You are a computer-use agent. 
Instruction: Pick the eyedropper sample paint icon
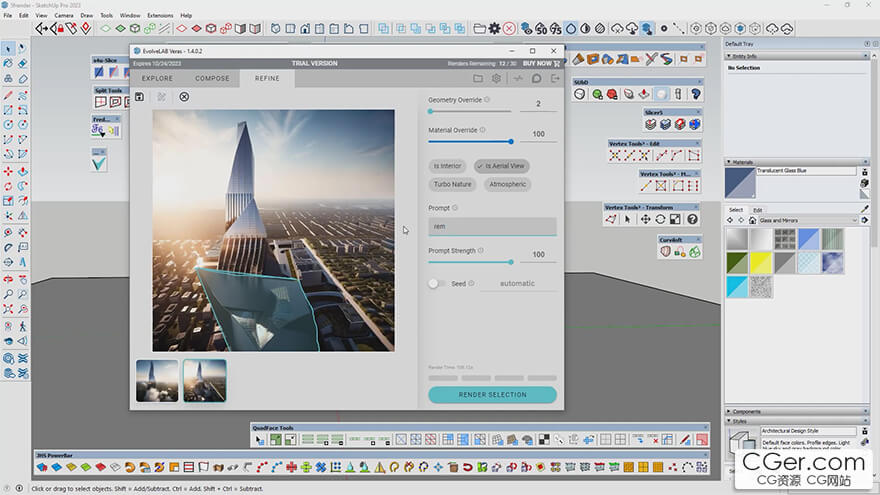click(865, 209)
